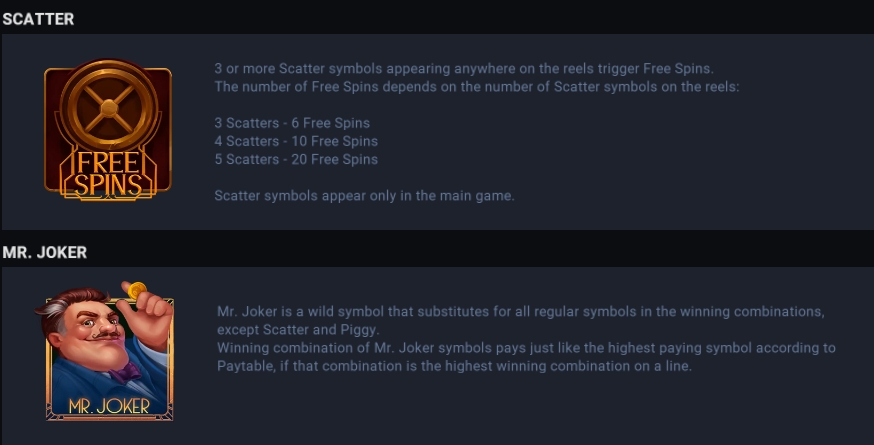Select the Mr. Joker character's face
874x445 pixels.
[x=89, y=330]
